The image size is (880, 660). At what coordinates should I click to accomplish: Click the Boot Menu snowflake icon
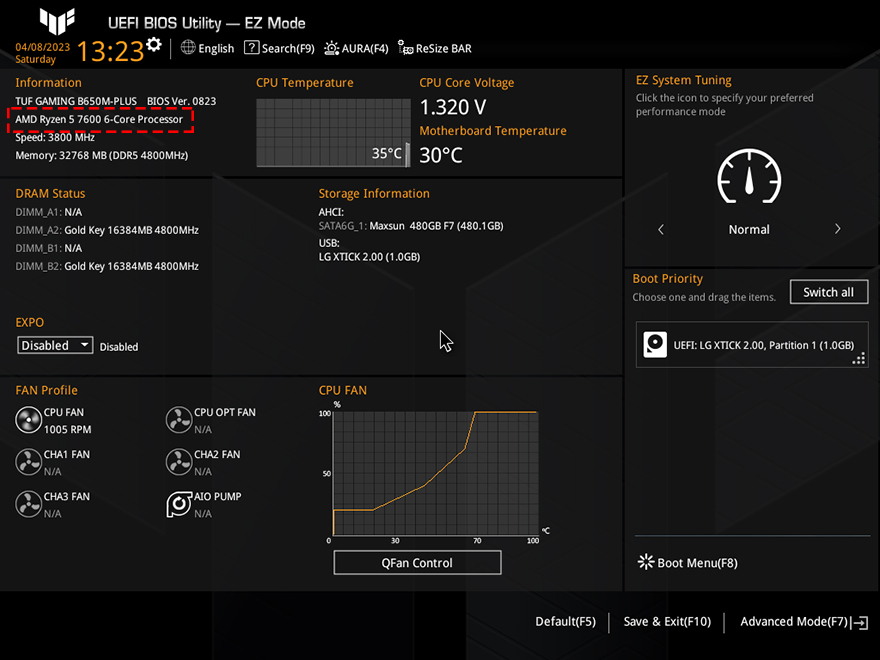coord(645,562)
